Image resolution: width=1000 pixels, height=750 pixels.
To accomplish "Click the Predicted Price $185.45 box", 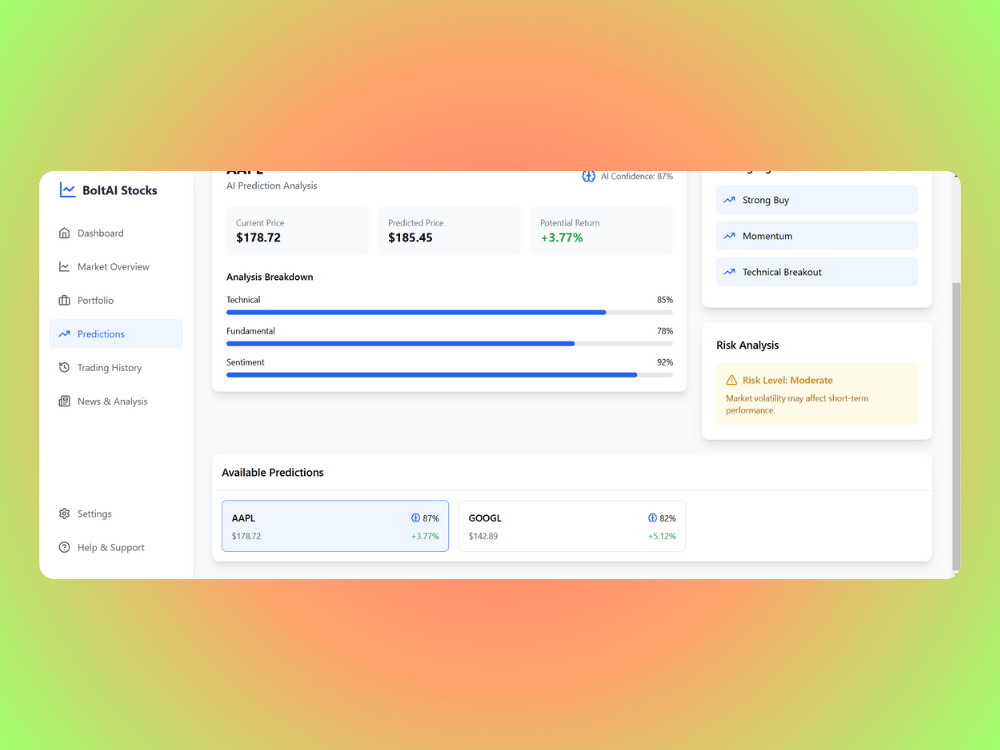I will [449, 230].
